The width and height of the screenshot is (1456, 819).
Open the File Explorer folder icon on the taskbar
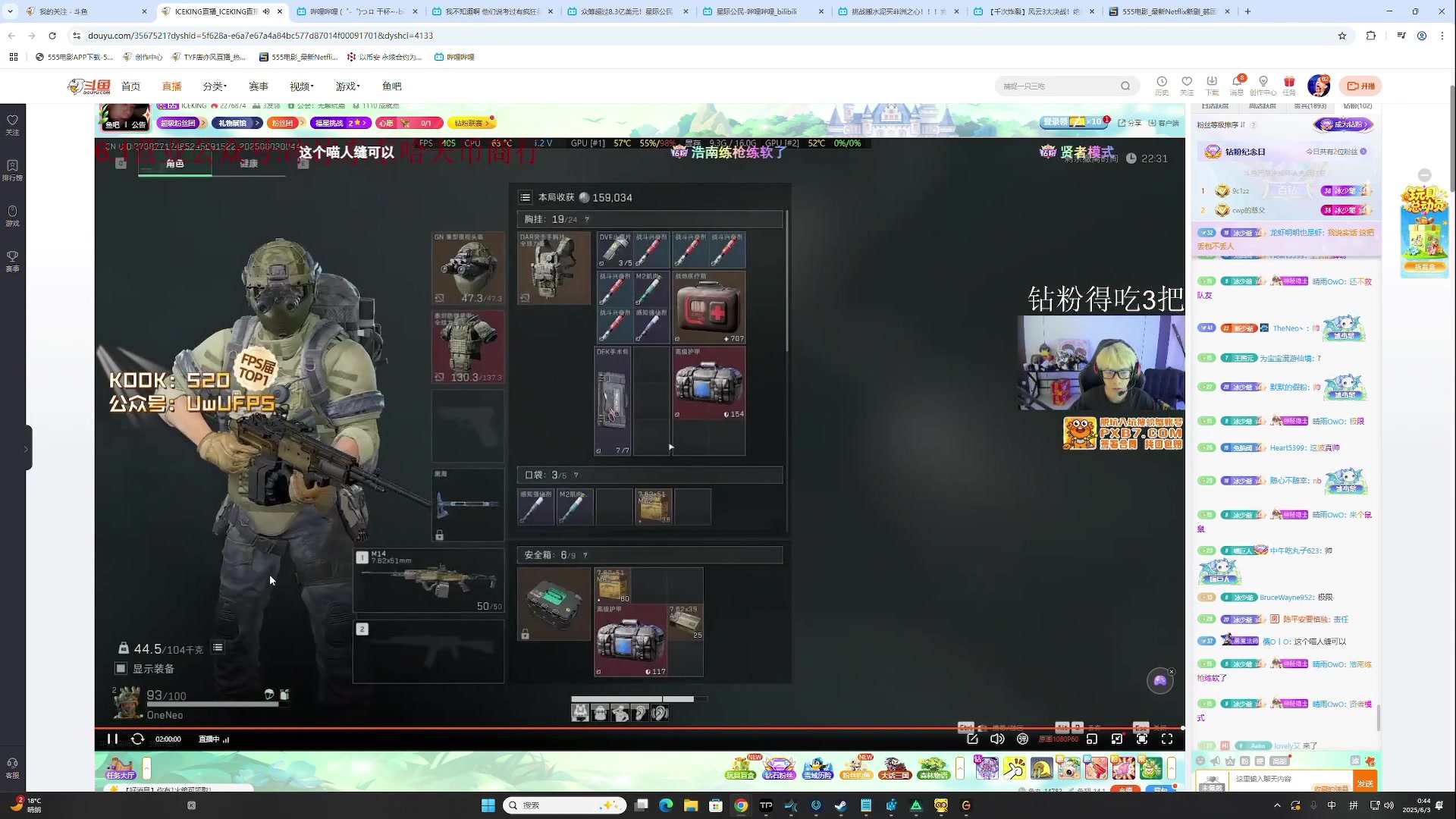point(691,805)
